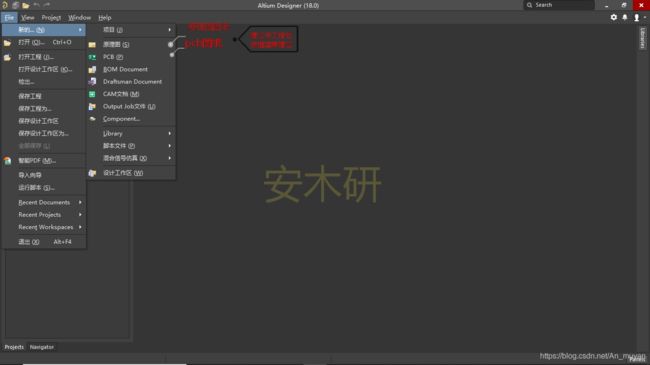Open notifications with the bell icon
This screenshot has height=365, width=650.
pyautogui.click(x=625, y=17)
